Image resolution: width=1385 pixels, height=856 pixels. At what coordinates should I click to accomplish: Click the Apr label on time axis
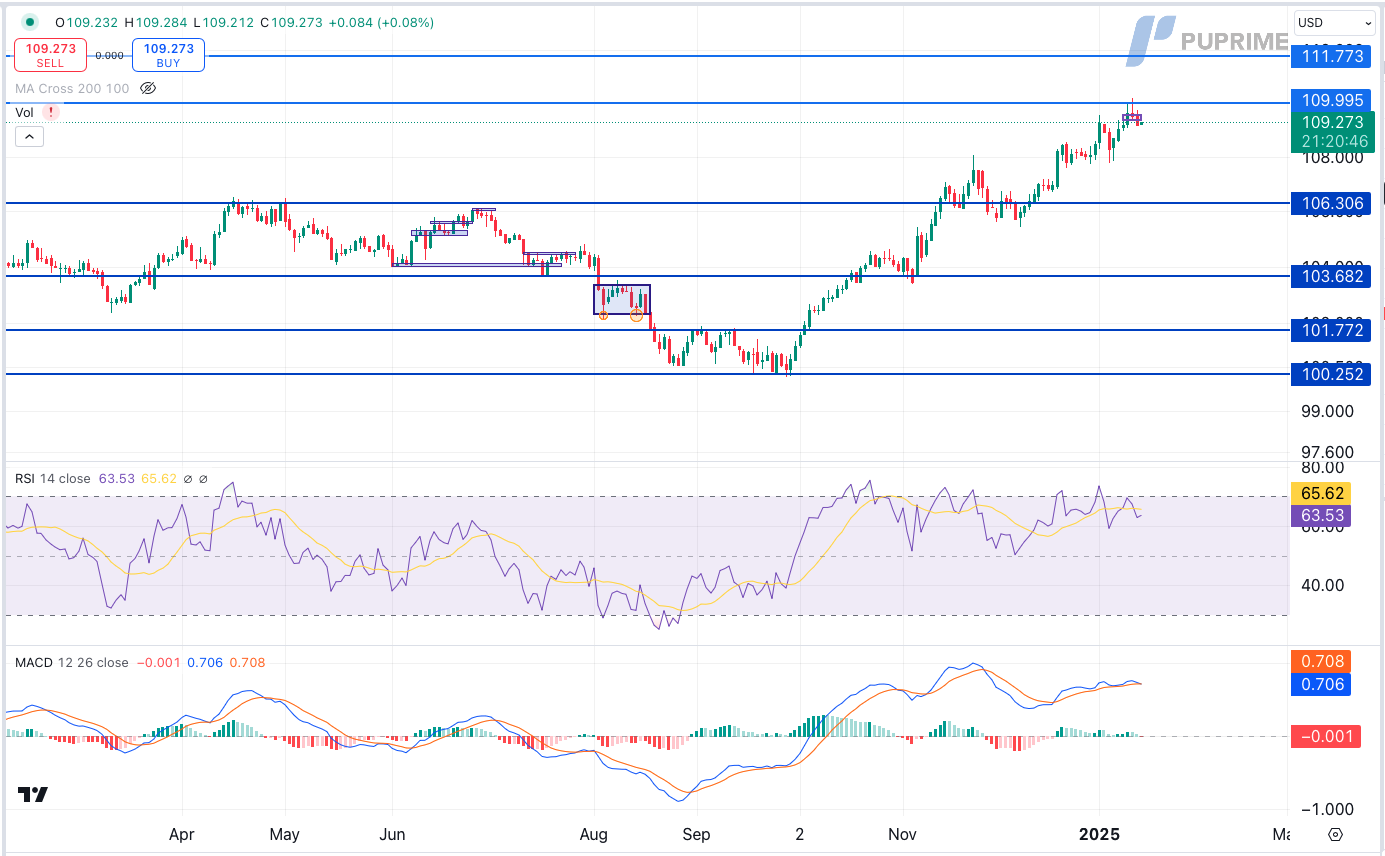coord(182,834)
